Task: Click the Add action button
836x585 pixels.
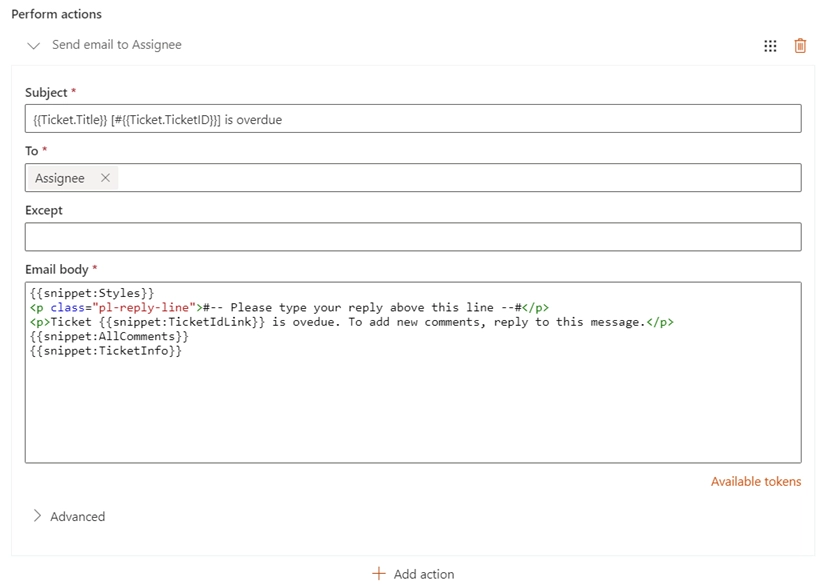Action: pos(413,574)
